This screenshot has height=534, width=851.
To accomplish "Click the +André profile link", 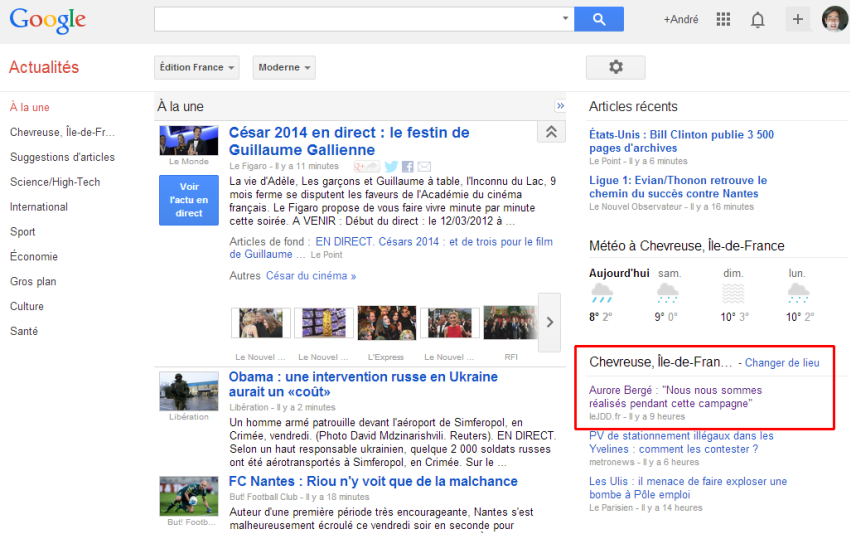I will [681, 20].
